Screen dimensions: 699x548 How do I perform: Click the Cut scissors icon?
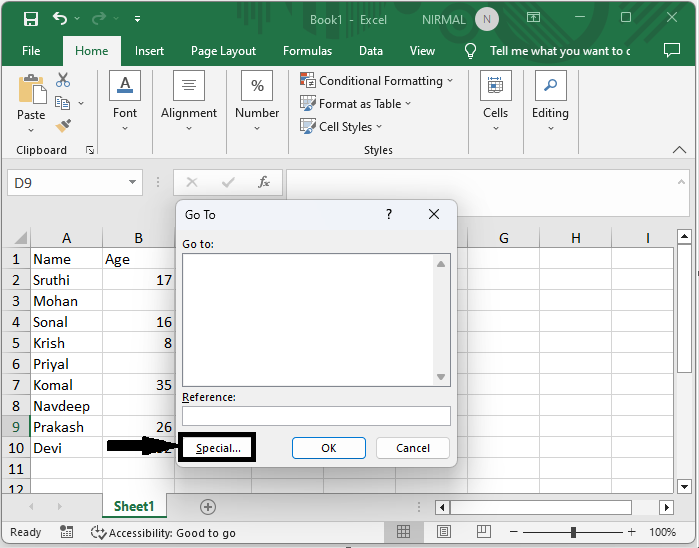pyautogui.click(x=63, y=80)
